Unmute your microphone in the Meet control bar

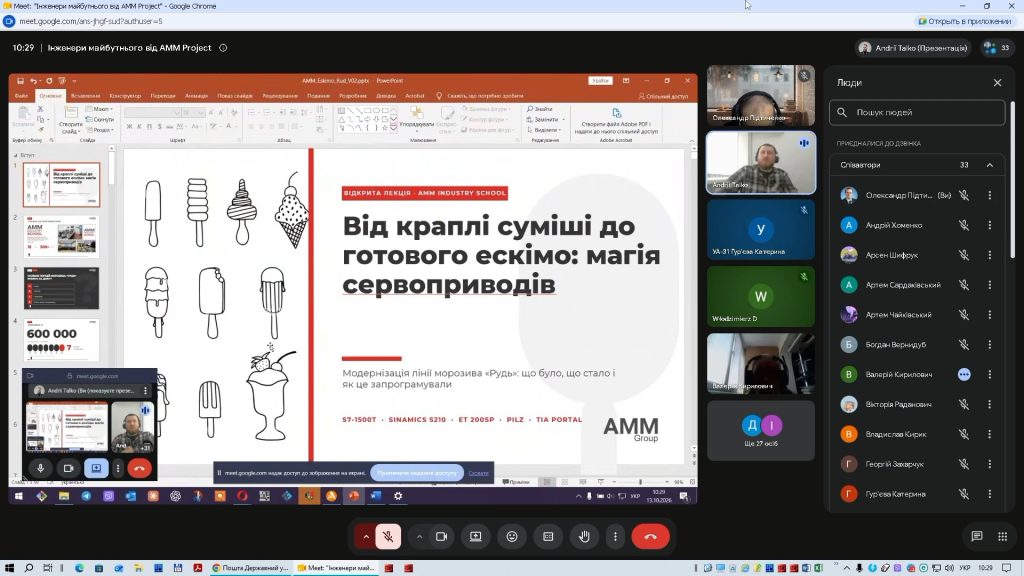pos(388,537)
